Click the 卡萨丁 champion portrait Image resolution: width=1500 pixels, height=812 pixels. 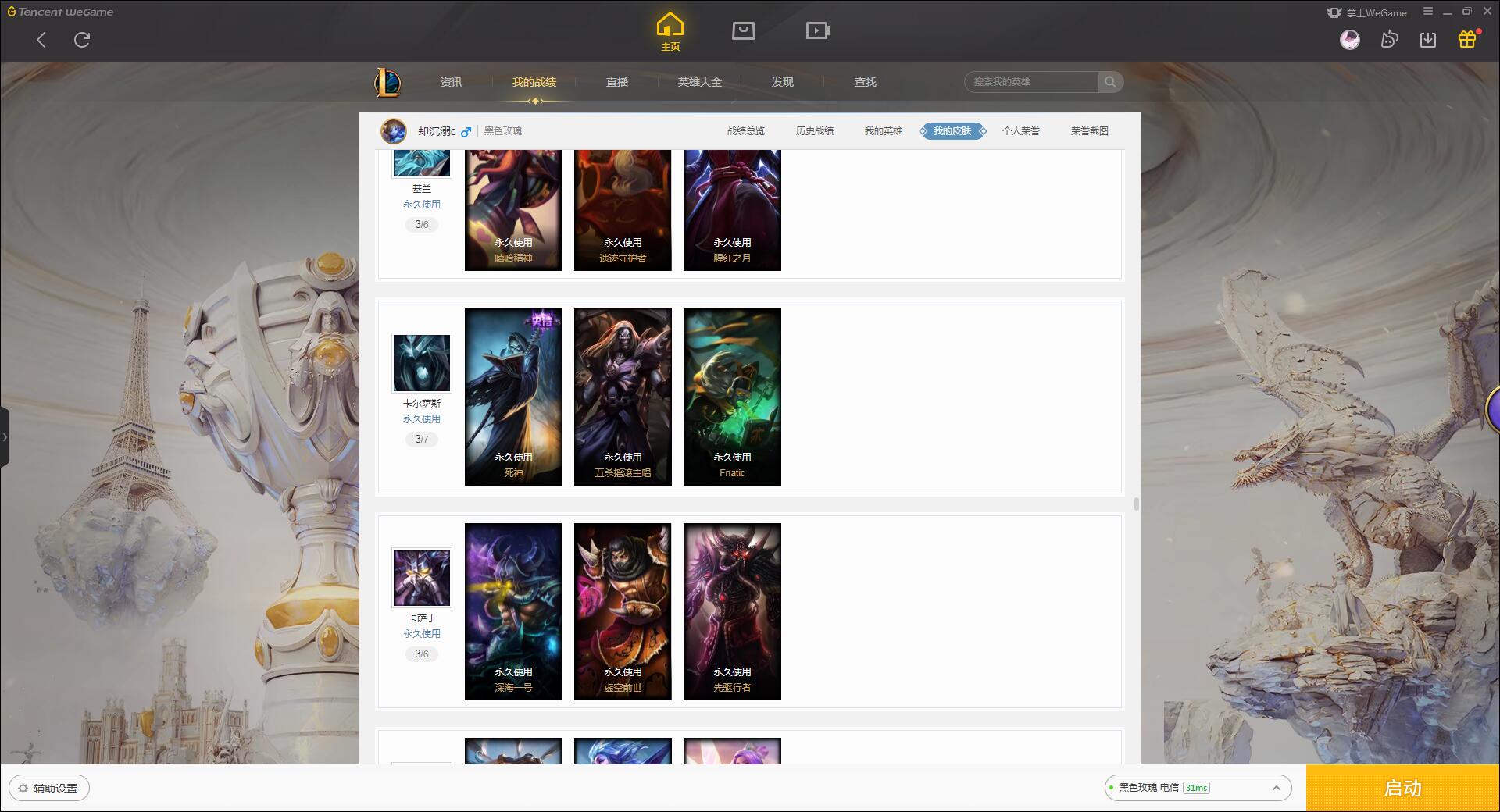click(422, 578)
